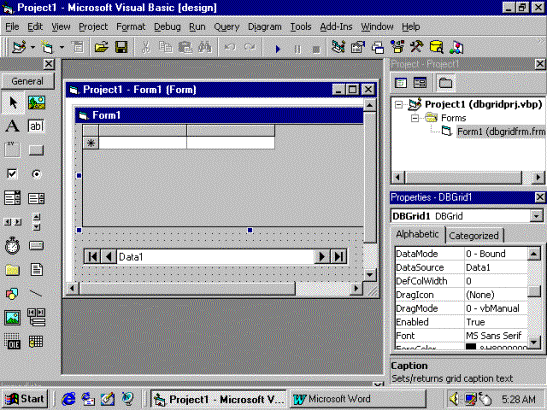Select the ListBox tool

coord(36,198)
